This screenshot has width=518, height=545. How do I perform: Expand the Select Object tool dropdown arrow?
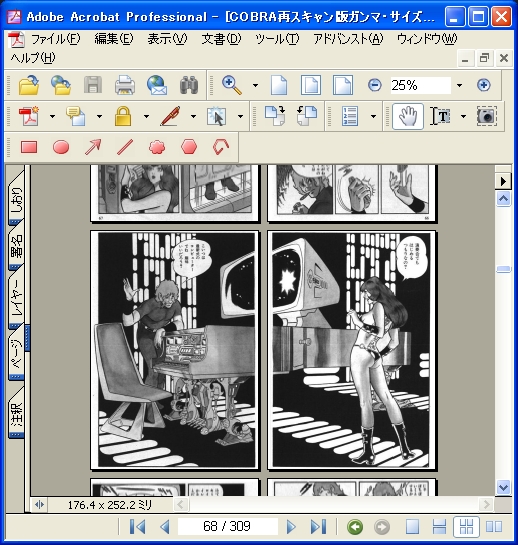coord(240,116)
